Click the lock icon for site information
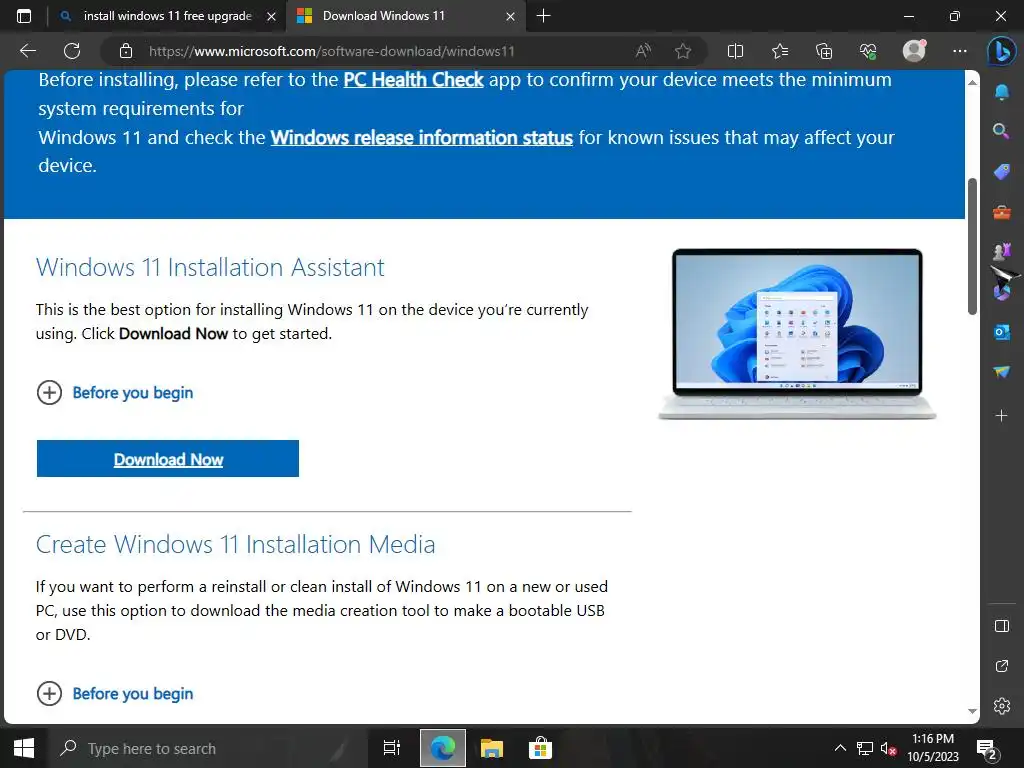The image size is (1024, 768). pos(126,51)
